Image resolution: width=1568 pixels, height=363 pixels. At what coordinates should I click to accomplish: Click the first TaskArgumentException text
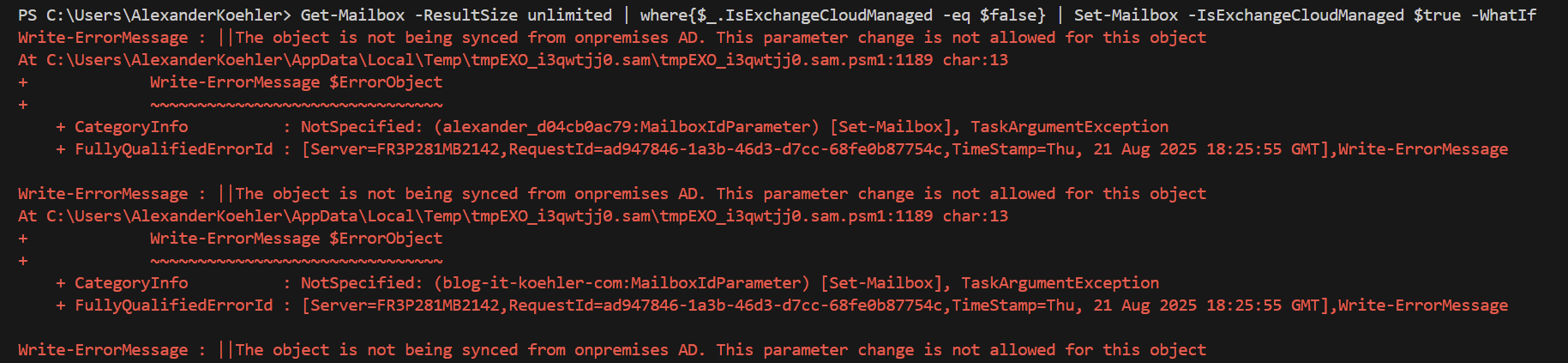(1069, 127)
